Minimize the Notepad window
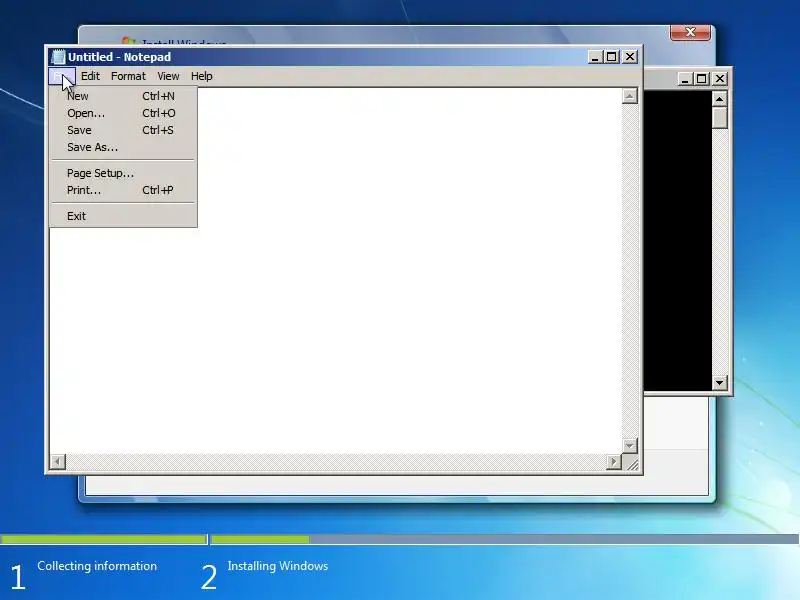The image size is (800, 600). tap(594, 57)
